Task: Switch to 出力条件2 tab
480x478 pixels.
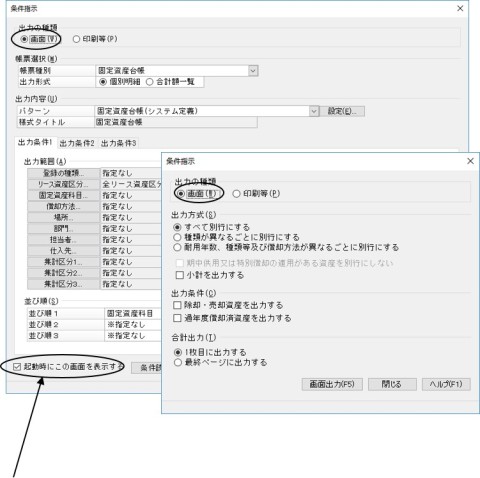Action: click(77, 143)
